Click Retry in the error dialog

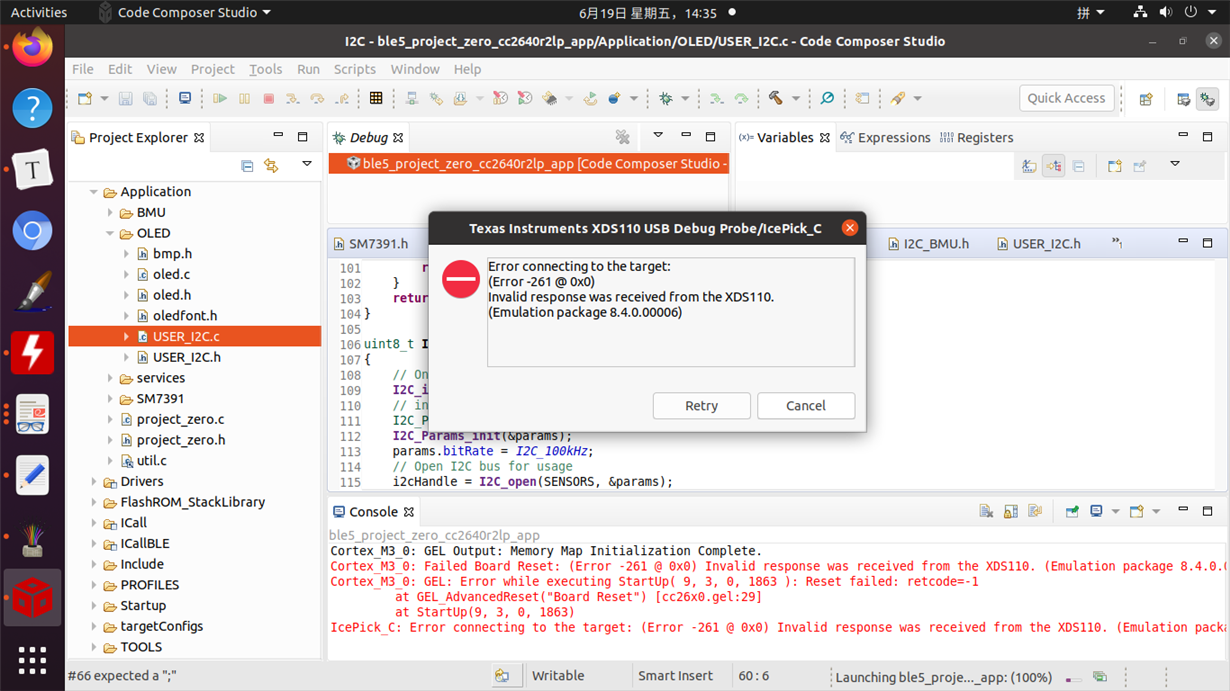[701, 406]
